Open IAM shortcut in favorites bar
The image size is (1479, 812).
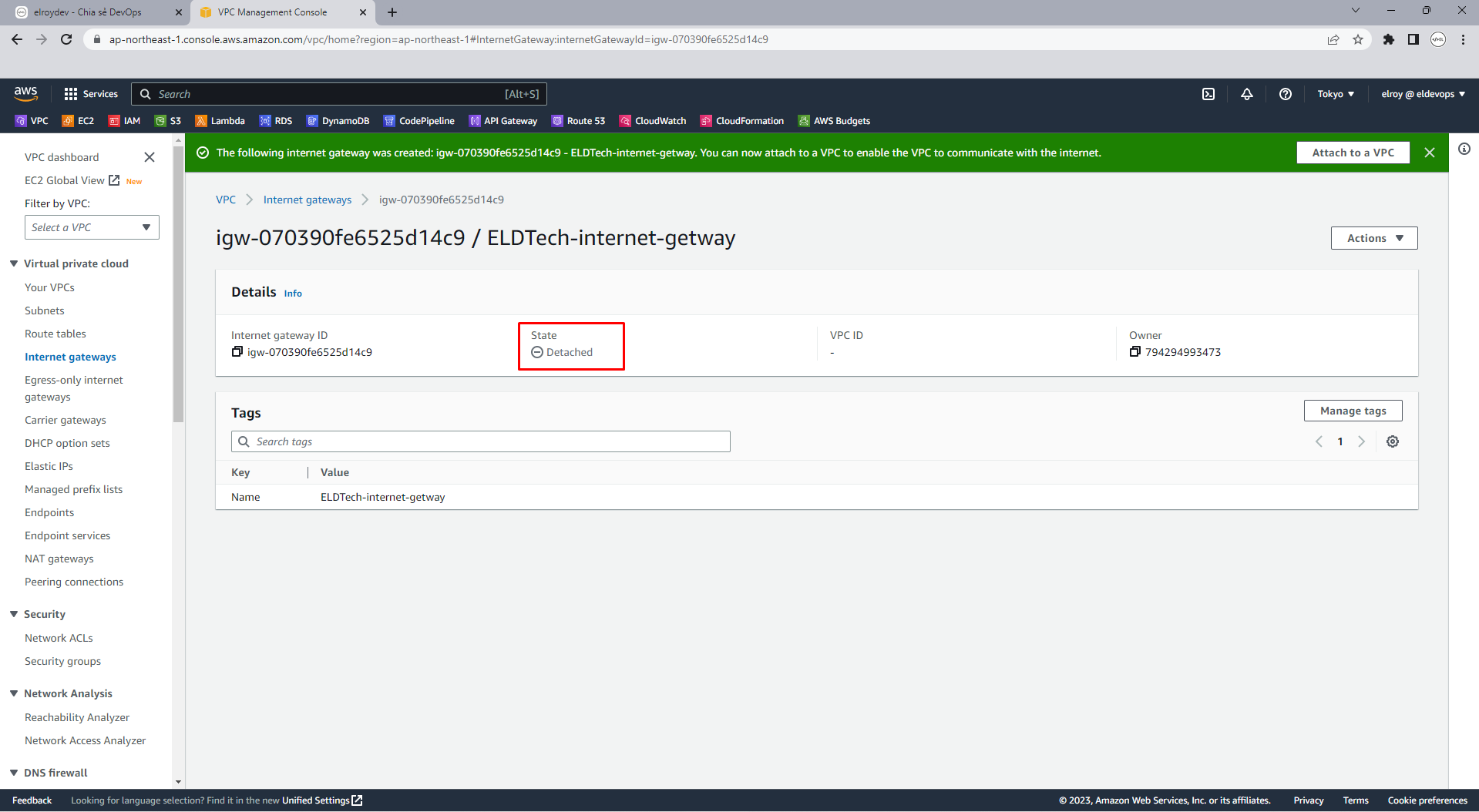[x=125, y=121]
